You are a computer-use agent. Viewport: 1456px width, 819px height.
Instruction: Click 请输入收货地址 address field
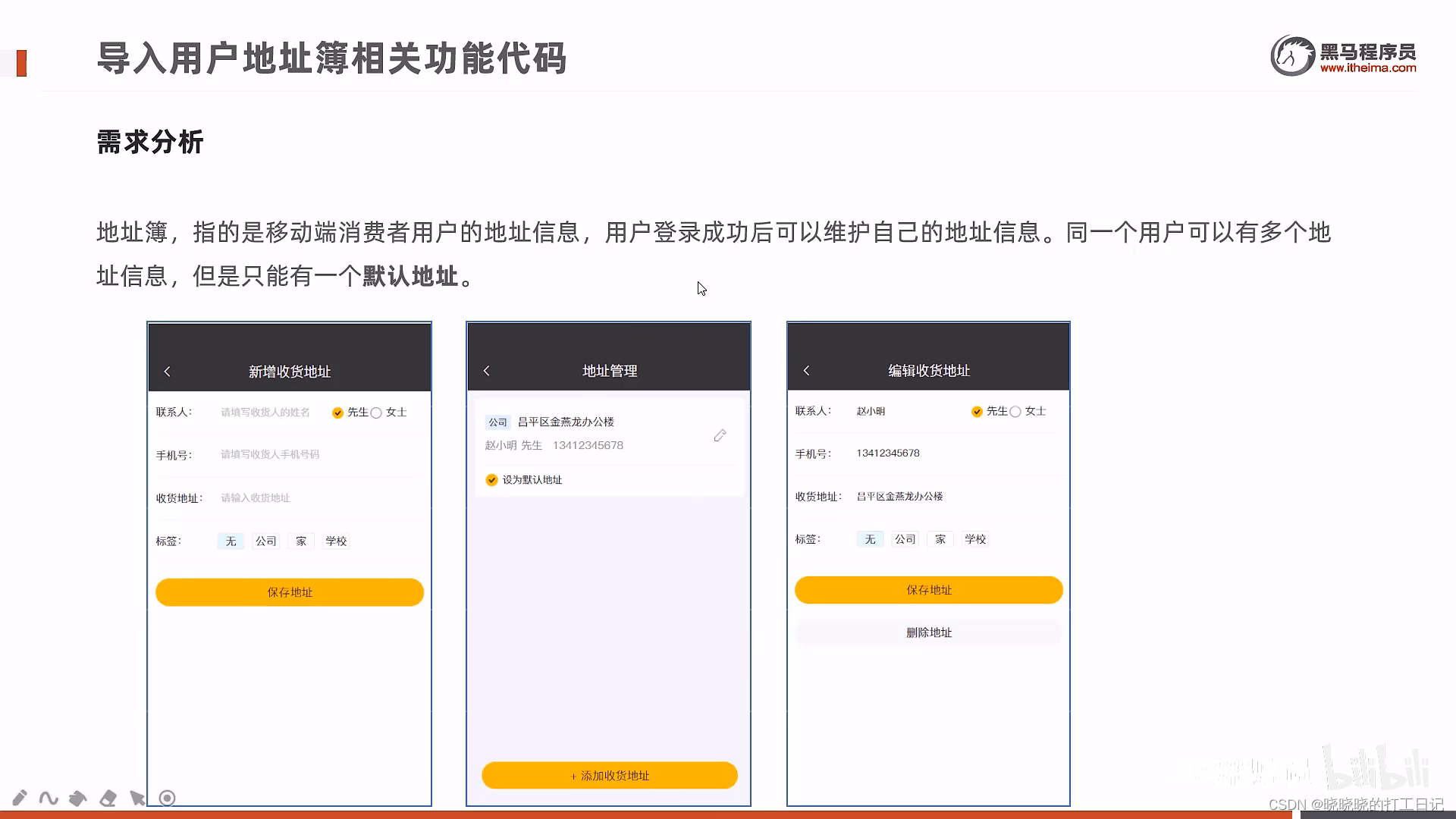pyautogui.click(x=256, y=498)
